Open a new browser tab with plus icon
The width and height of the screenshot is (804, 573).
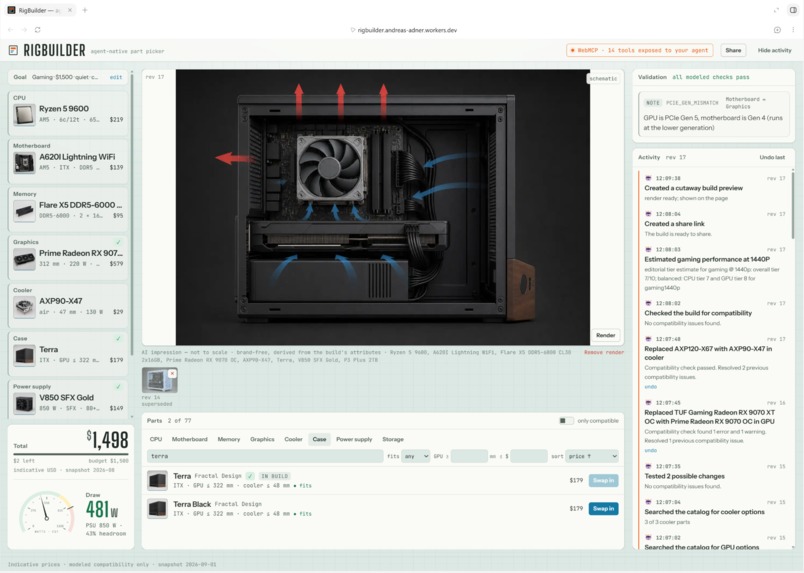85,10
